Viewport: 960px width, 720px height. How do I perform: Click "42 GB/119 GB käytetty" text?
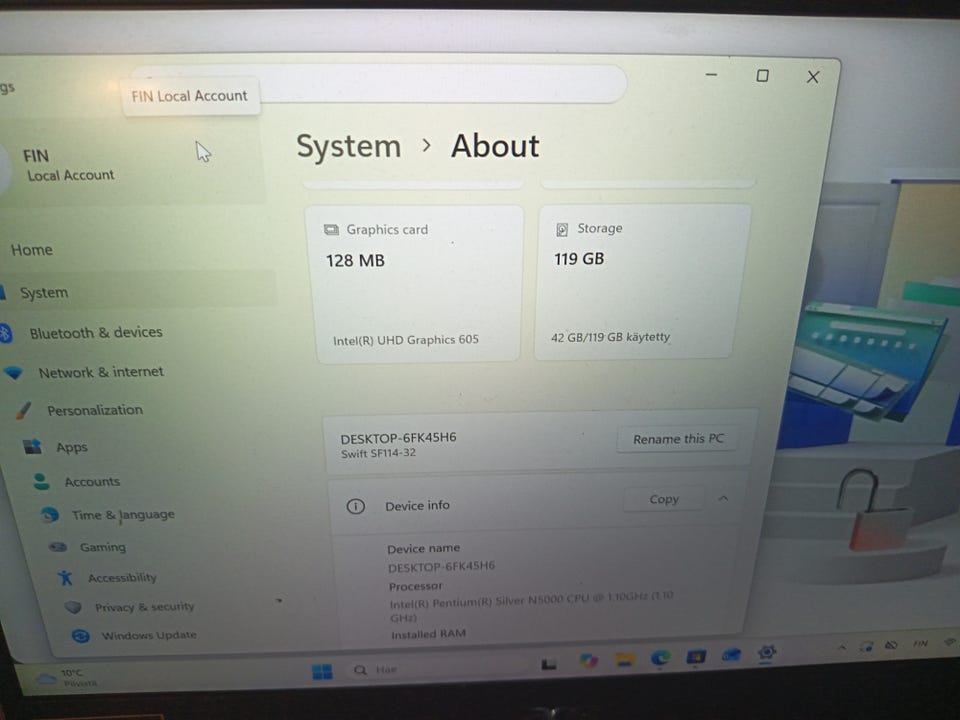tap(610, 337)
